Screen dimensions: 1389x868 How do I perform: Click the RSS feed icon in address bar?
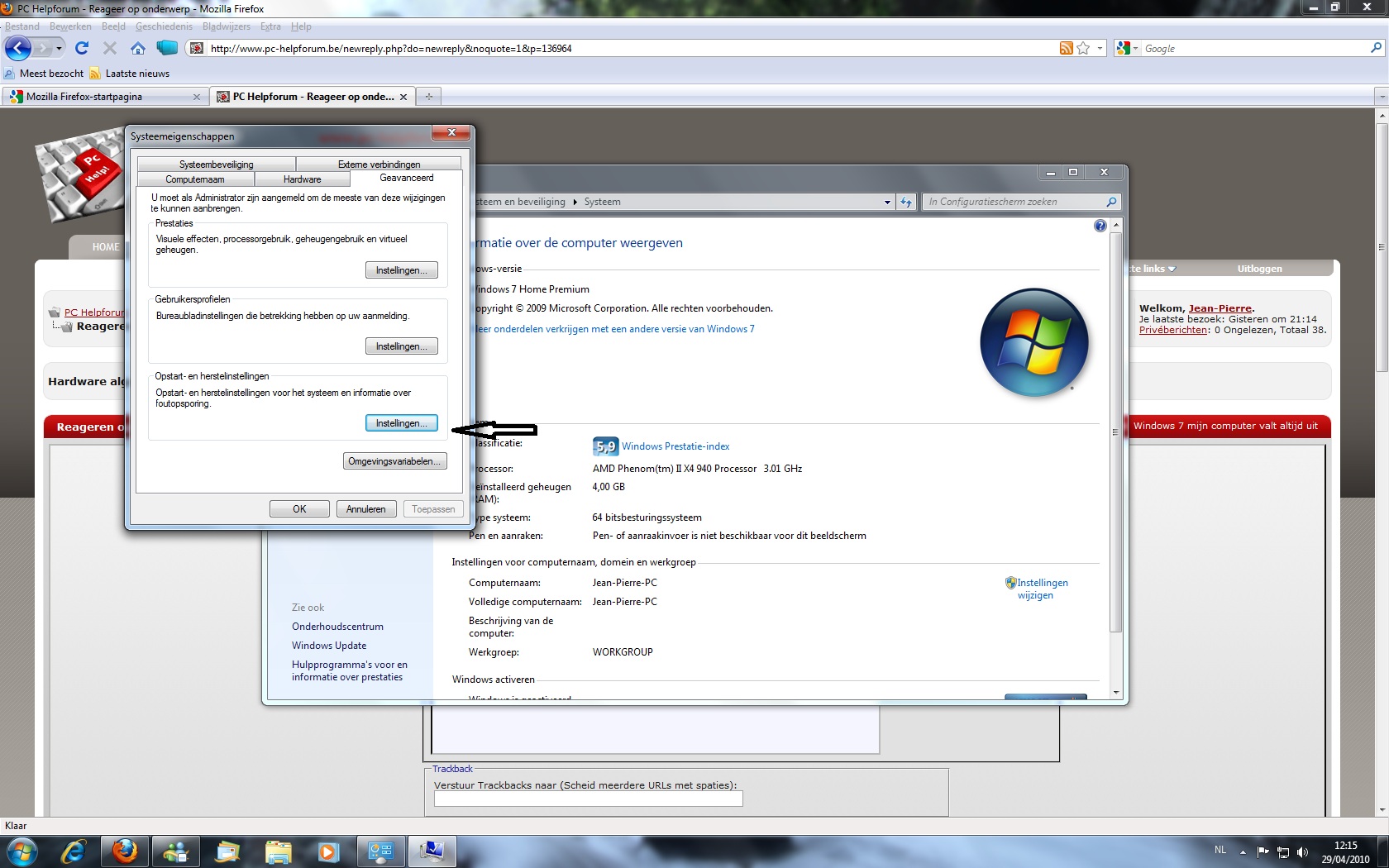[x=1066, y=48]
